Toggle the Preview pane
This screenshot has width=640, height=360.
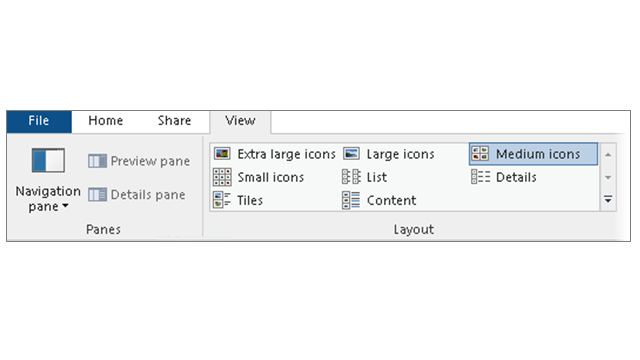click(139, 161)
